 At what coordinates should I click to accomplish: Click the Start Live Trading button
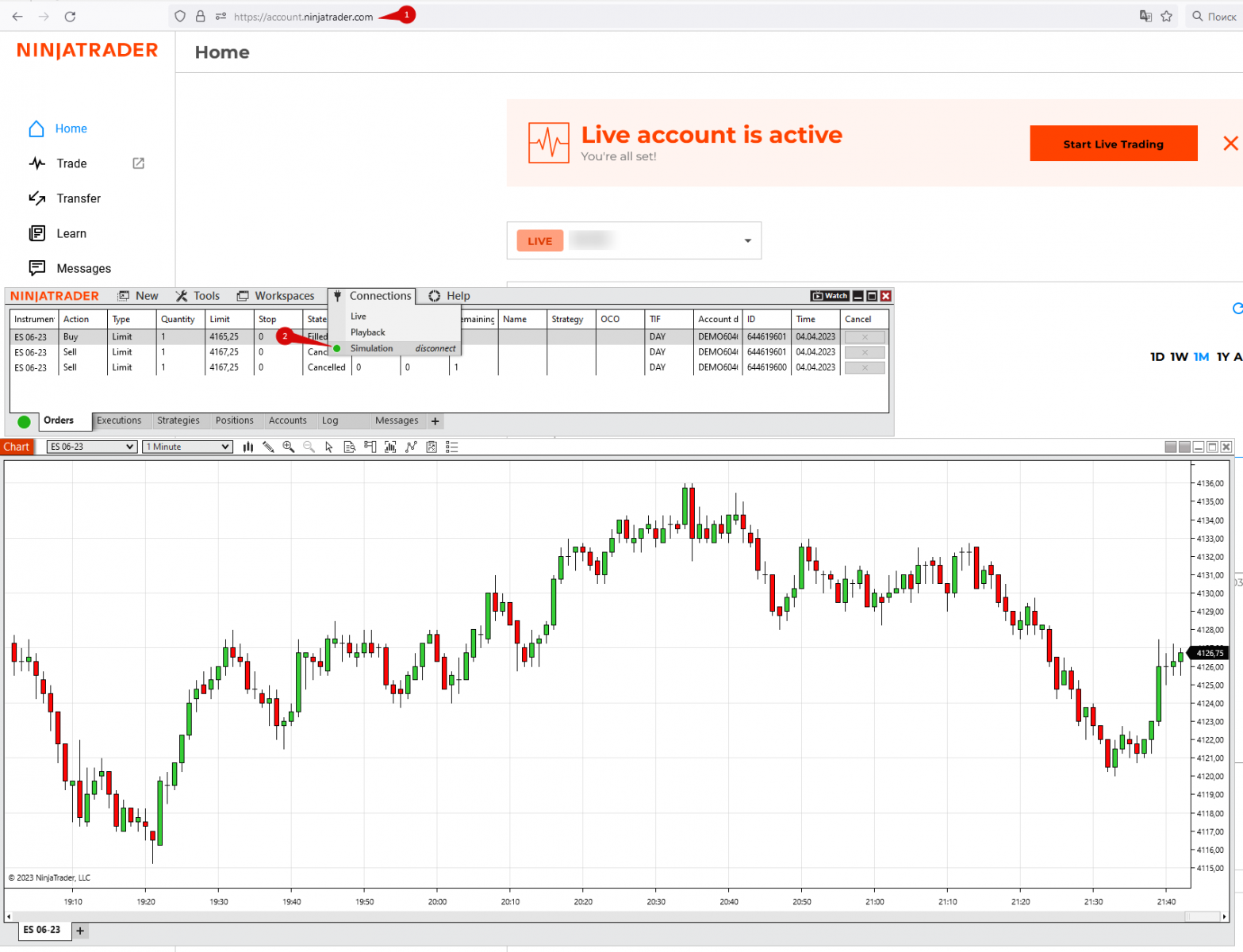1113,144
